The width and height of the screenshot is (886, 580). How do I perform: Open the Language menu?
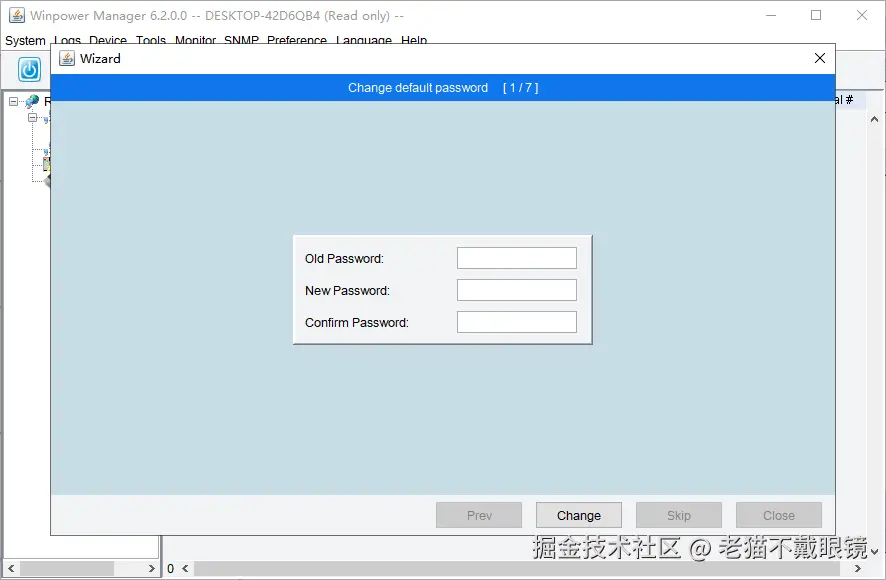(364, 40)
